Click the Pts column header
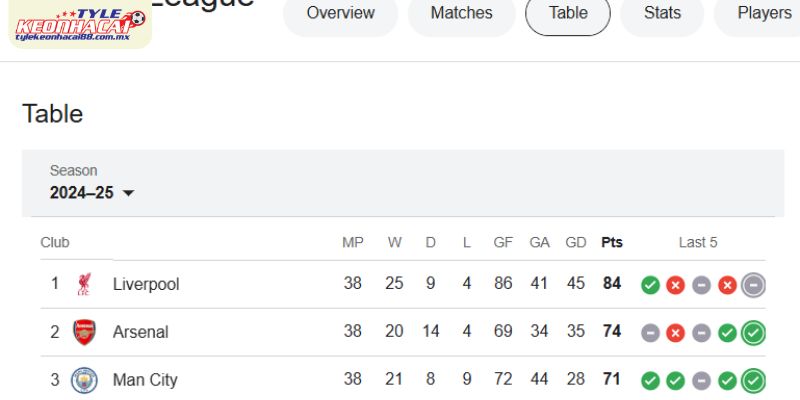800x400 pixels. coord(611,243)
